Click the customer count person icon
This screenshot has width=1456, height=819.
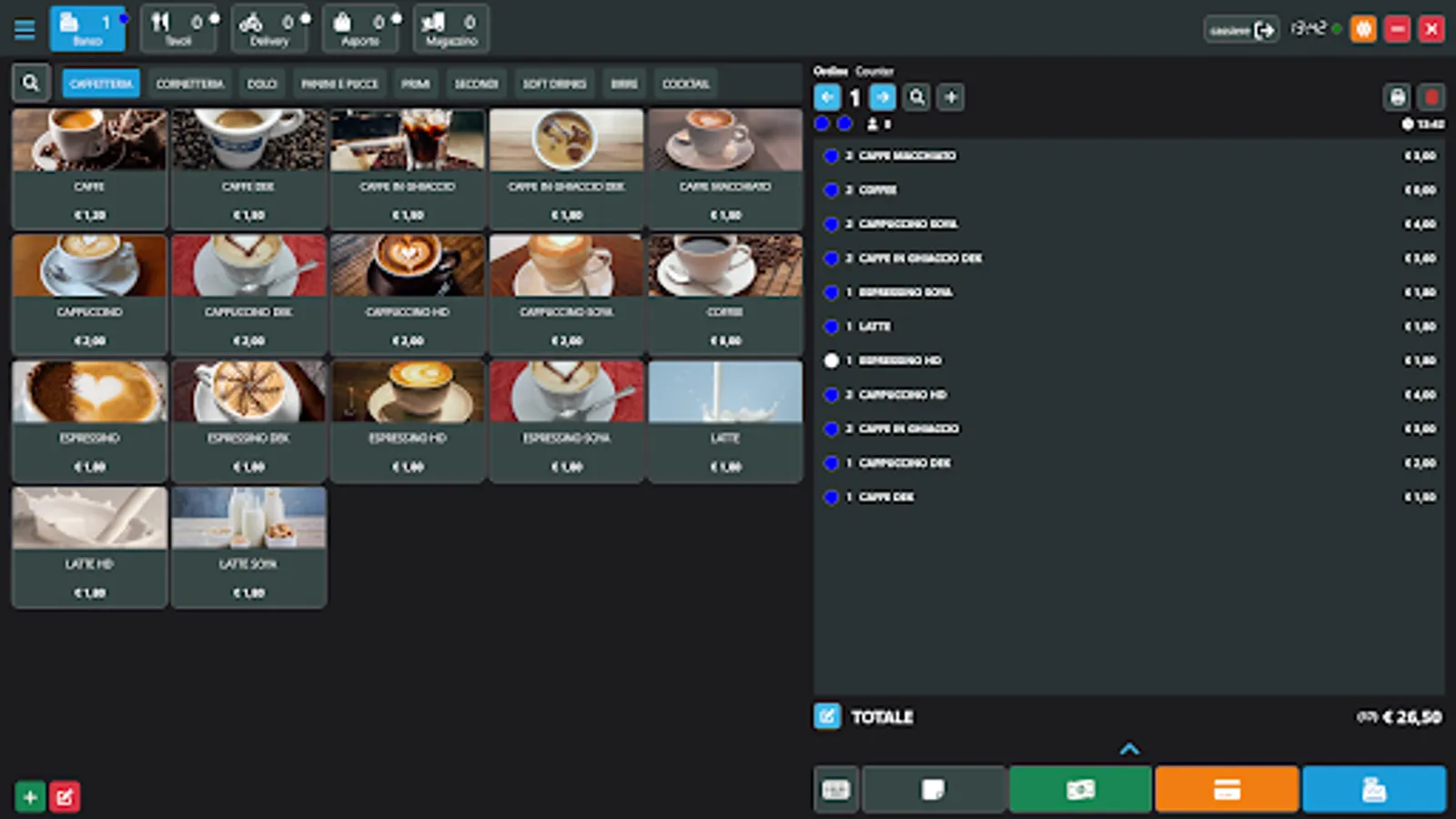872,124
